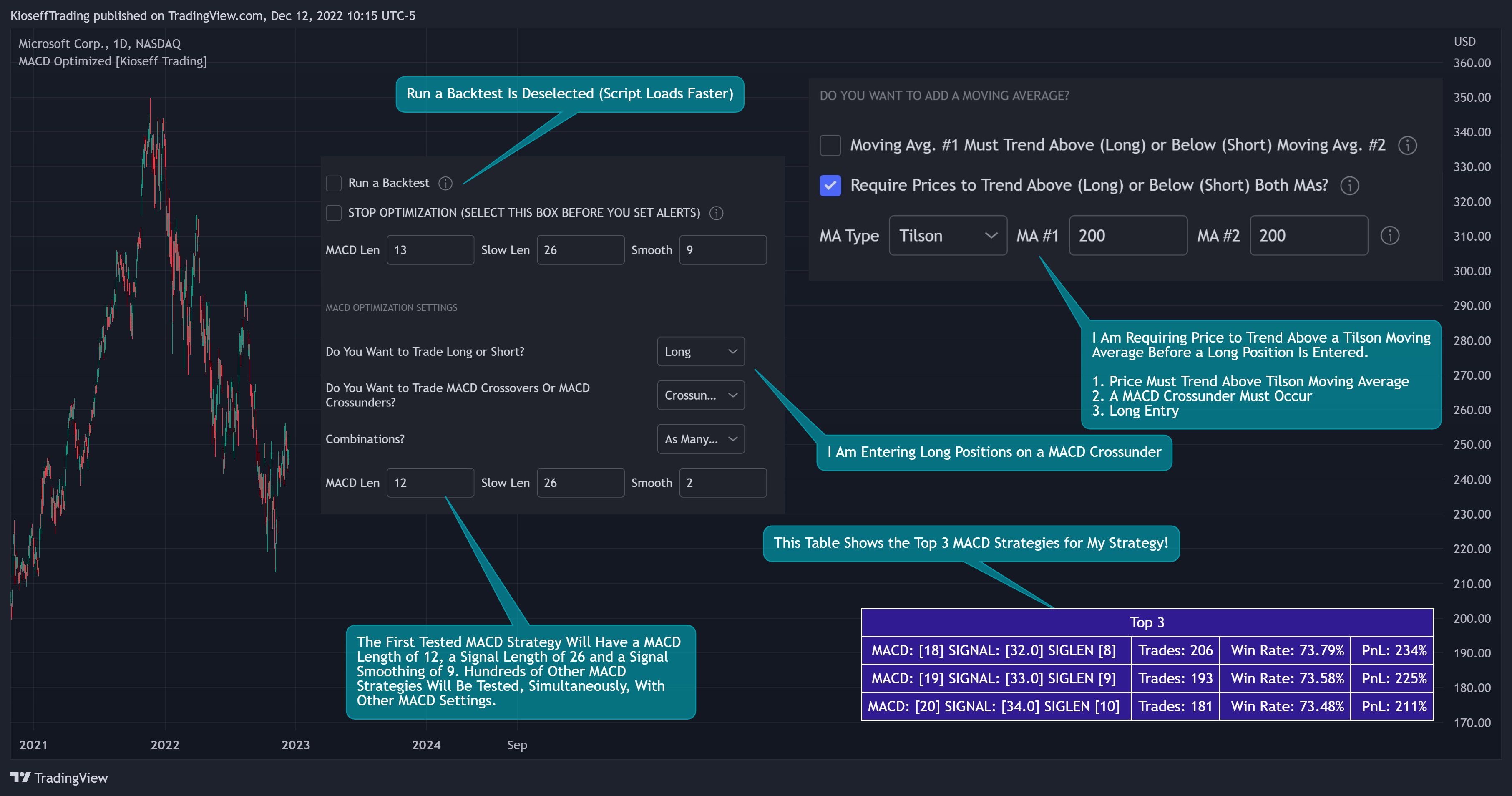Click the TradingView logo icon
The width and height of the screenshot is (1512, 796).
[20, 777]
